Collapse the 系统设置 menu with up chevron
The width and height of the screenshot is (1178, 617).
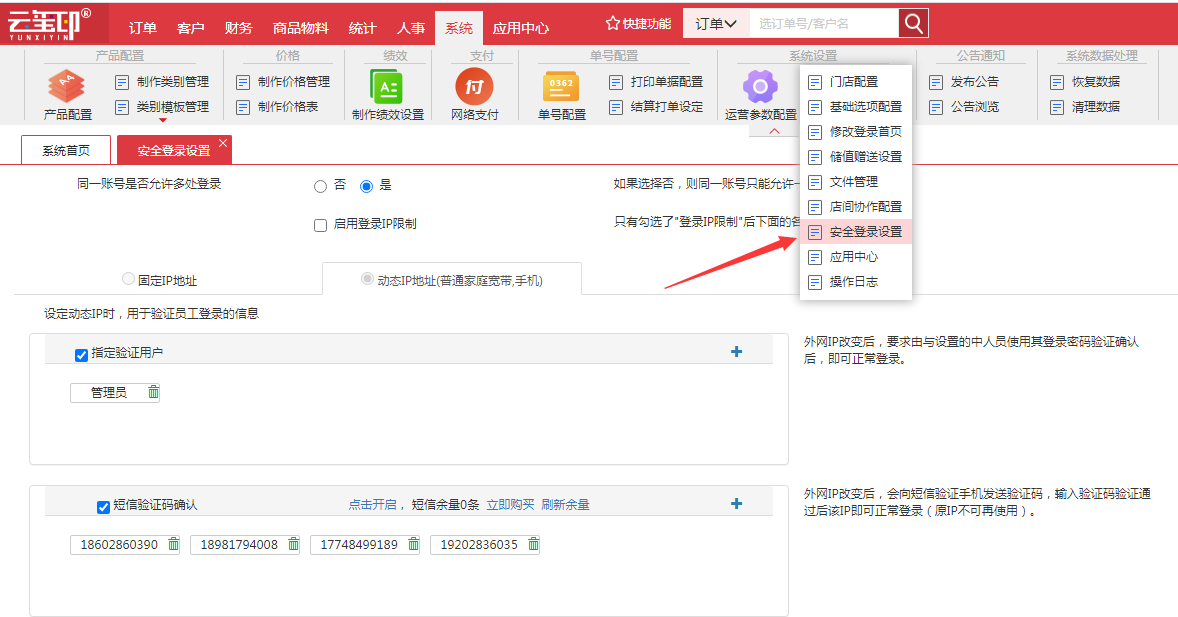pyautogui.click(x=775, y=131)
